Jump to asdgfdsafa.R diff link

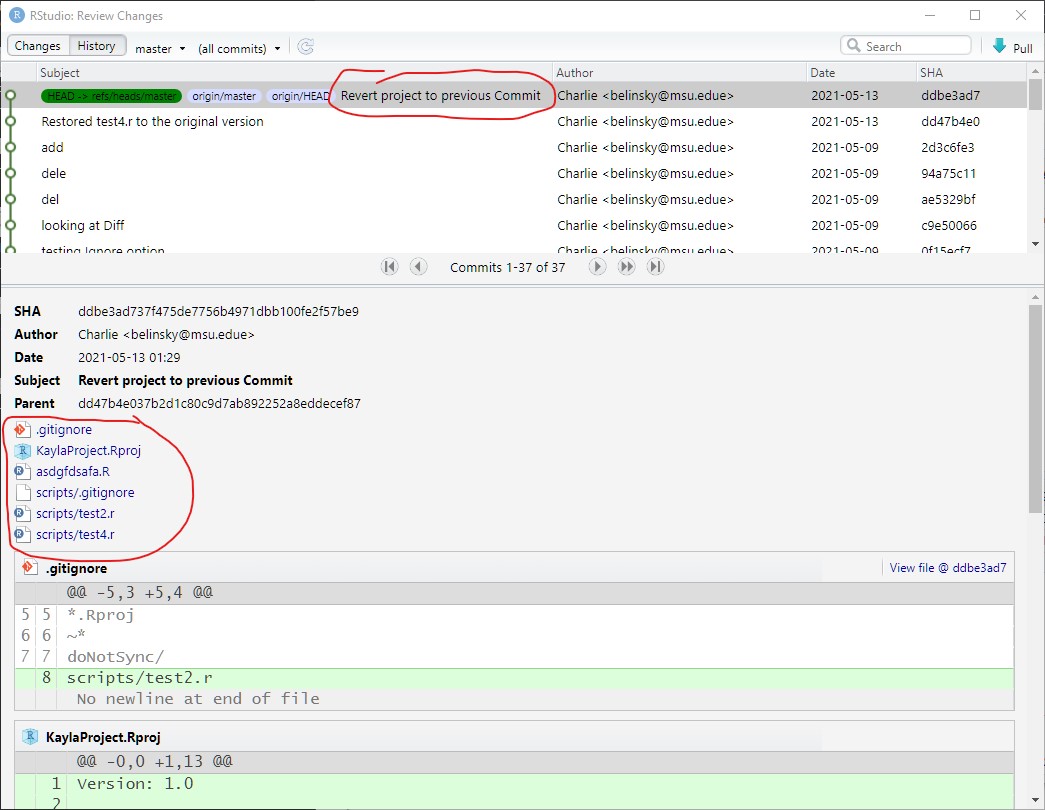73,471
